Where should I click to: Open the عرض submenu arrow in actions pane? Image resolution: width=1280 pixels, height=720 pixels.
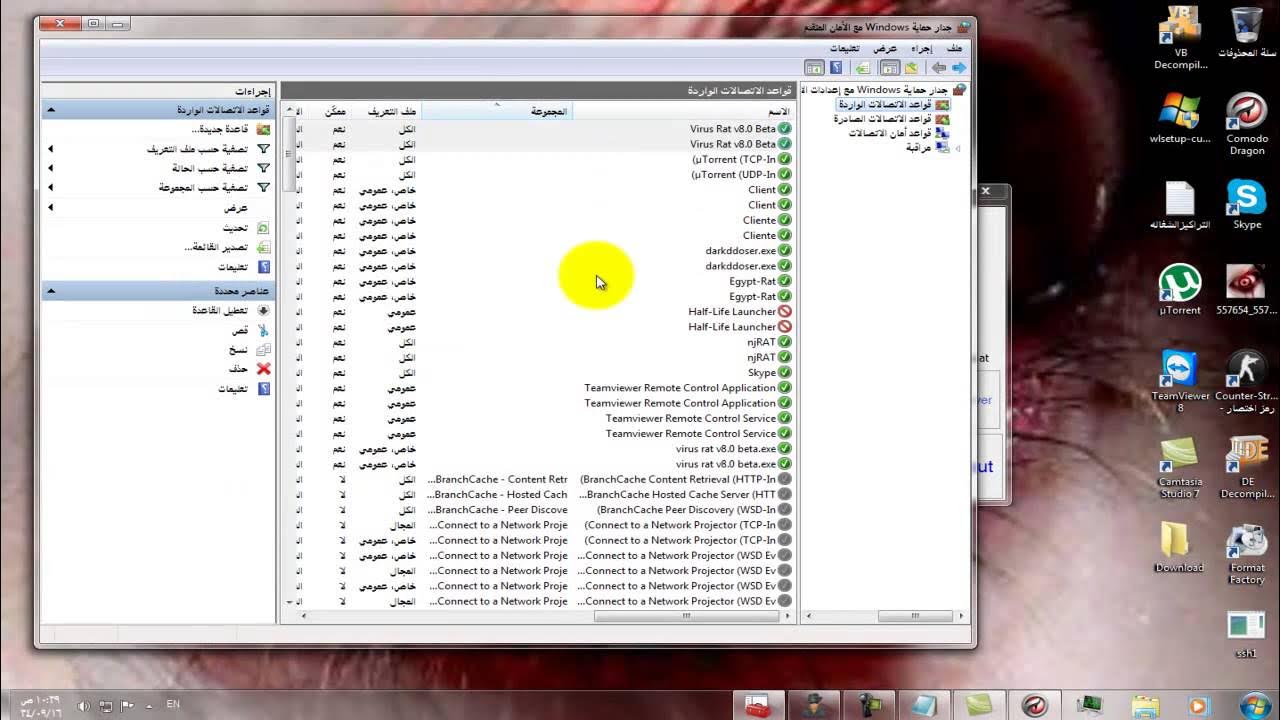(x=51, y=208)
